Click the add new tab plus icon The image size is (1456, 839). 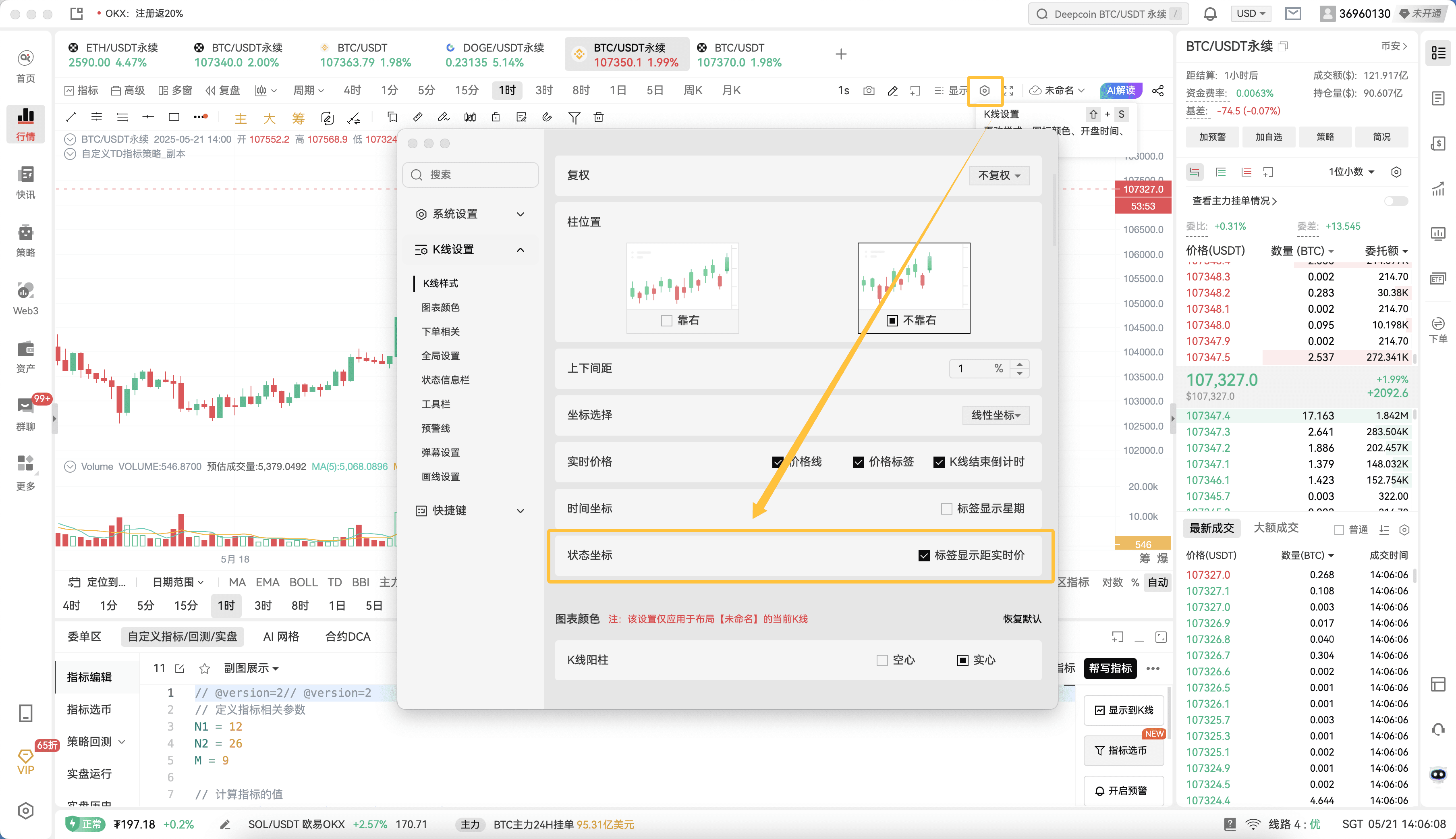(841, 54)
